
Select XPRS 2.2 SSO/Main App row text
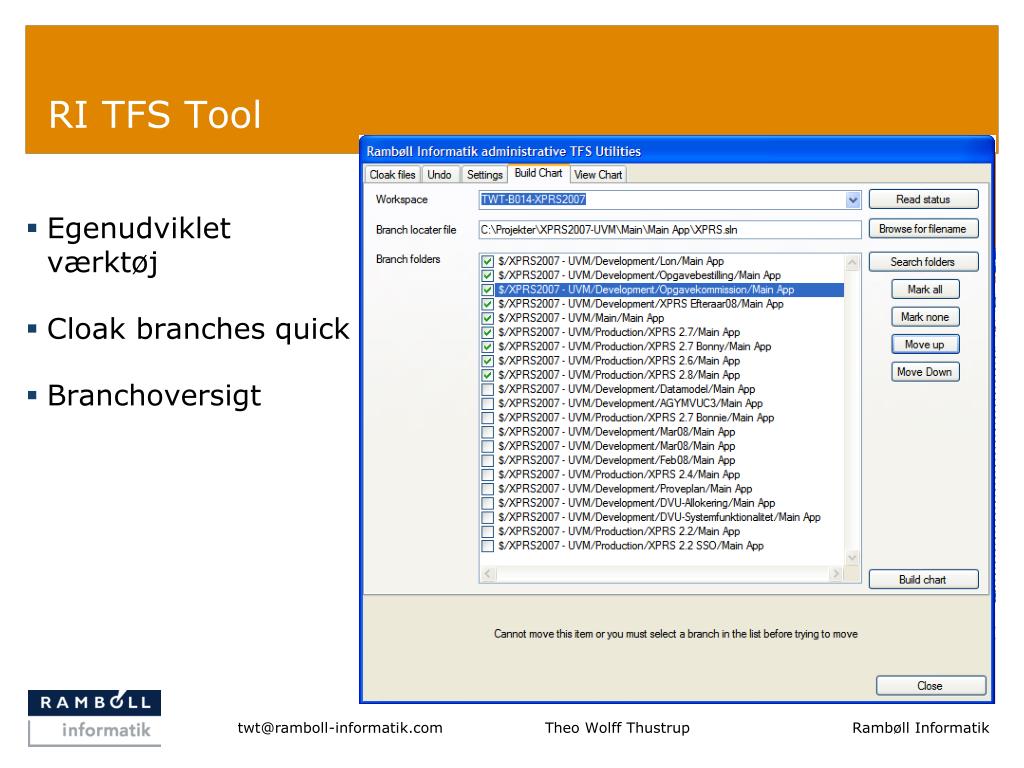[x=630, y=545]
